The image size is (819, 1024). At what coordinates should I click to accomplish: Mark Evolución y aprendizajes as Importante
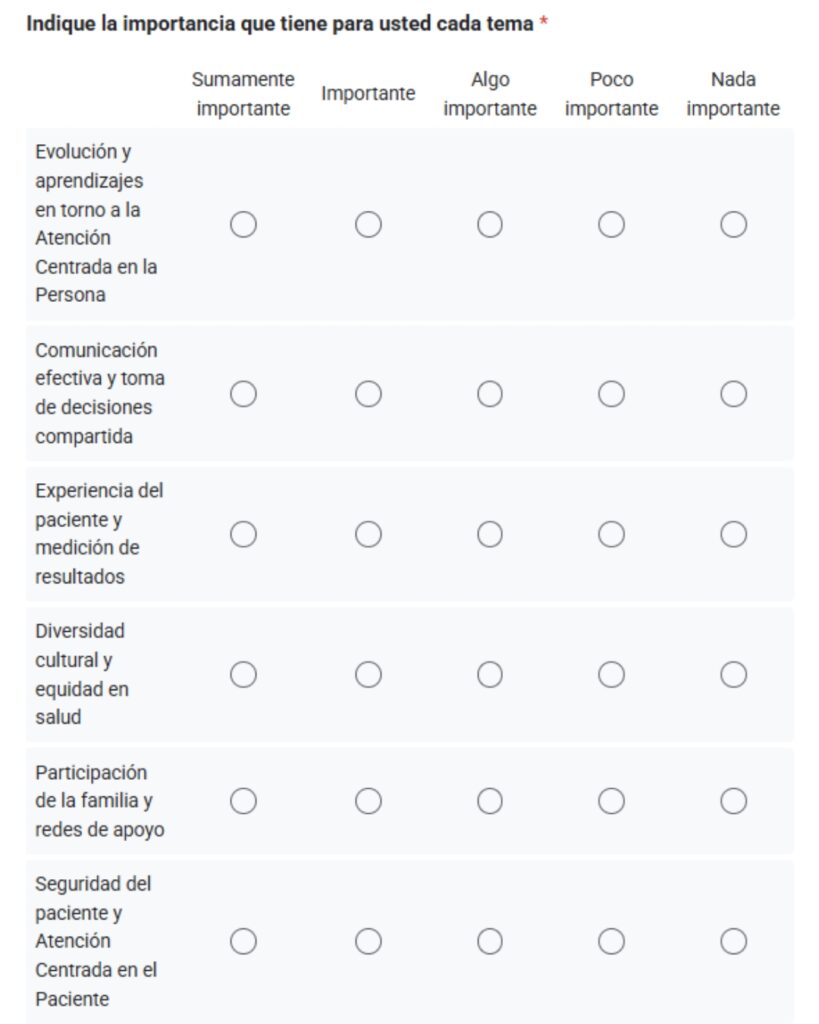click(368, 225)
